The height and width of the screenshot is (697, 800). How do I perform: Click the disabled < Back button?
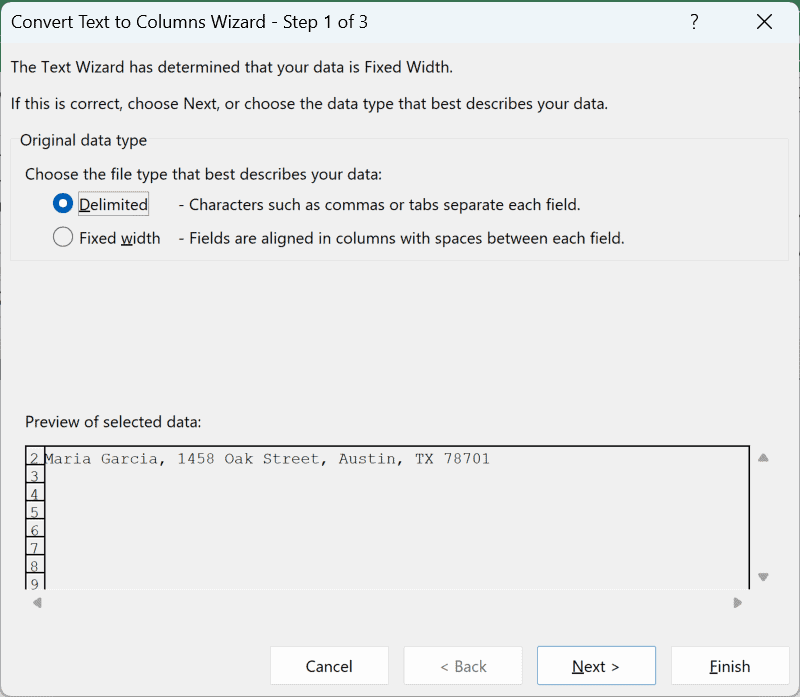coord(463,666)
